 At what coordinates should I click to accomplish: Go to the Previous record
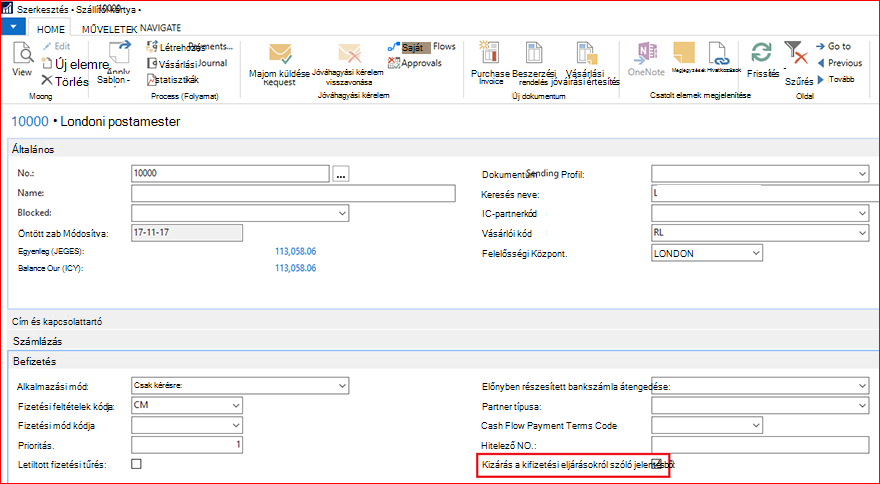click(839, 63)
